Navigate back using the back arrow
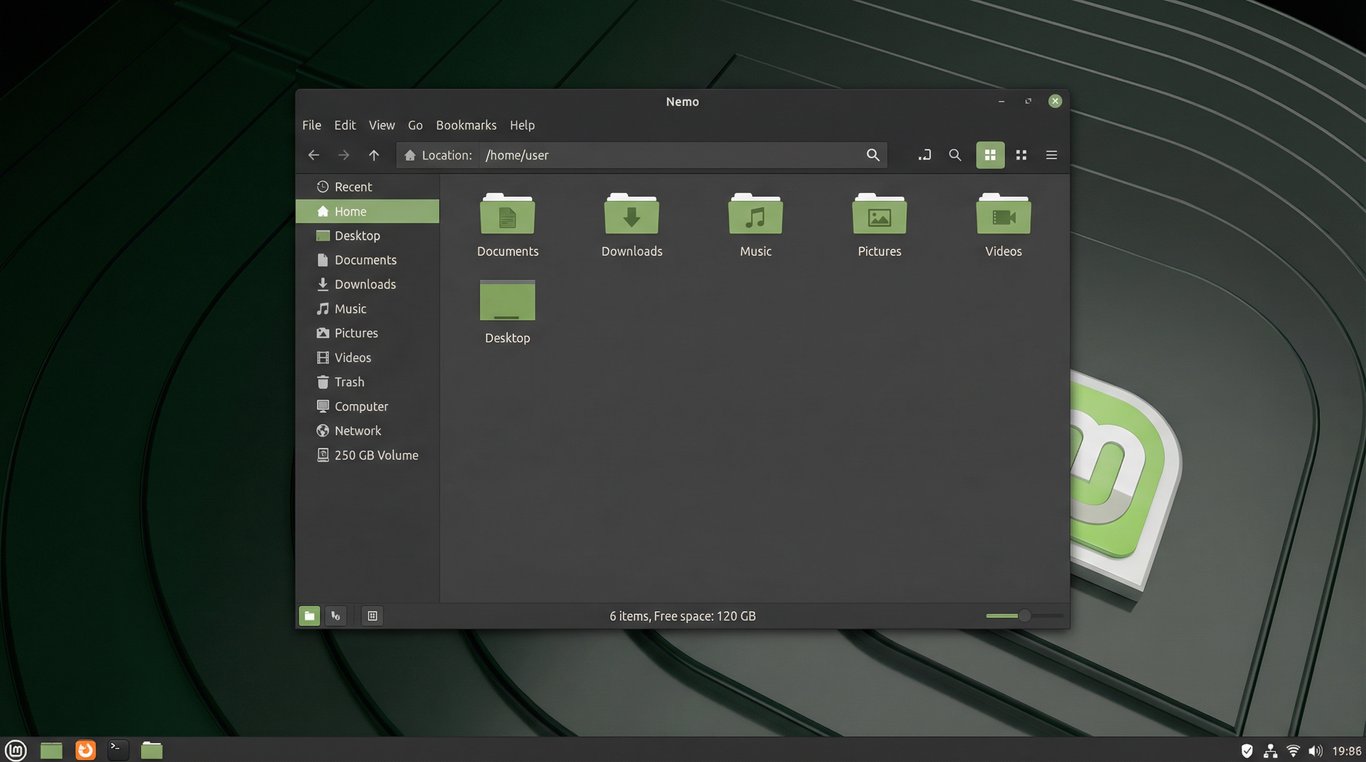This screenshot has height=762, width=1366. (313, 155)
